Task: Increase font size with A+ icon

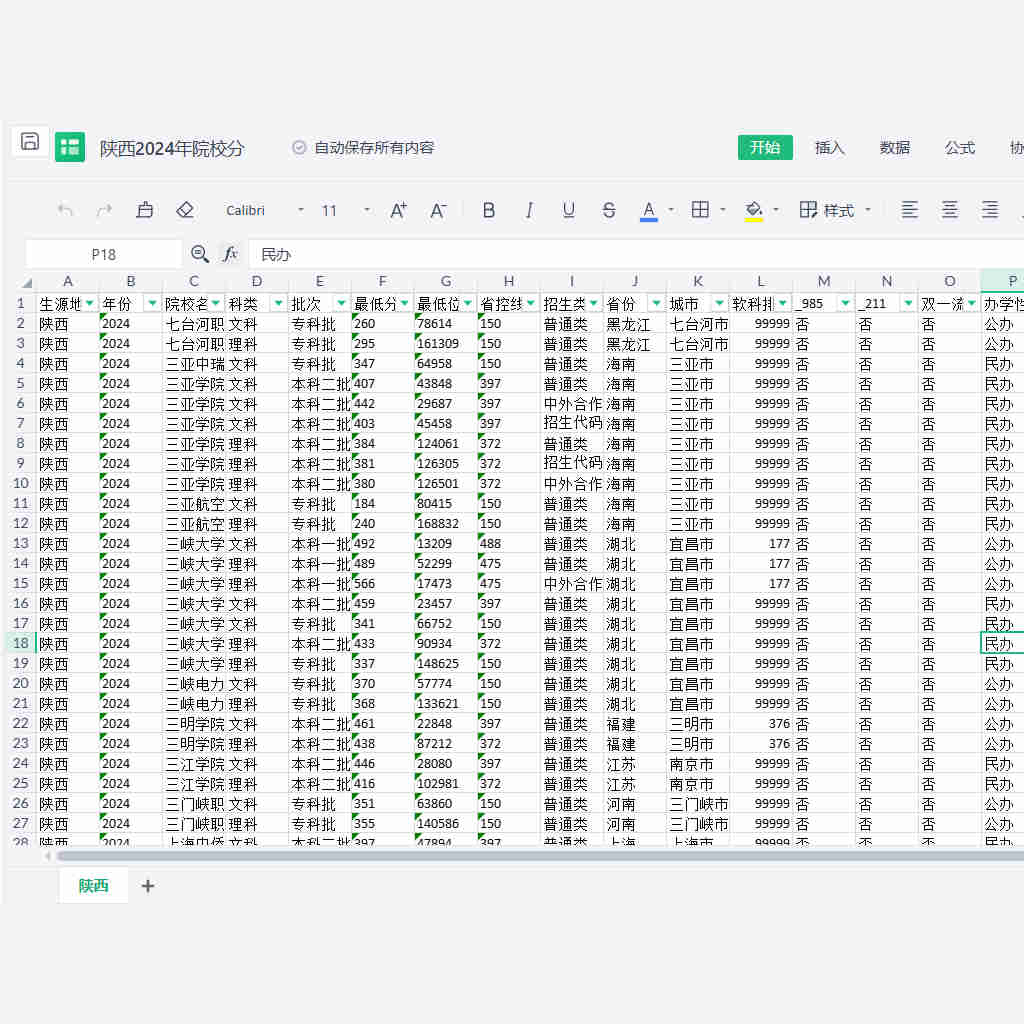Action: pos(398,210)
